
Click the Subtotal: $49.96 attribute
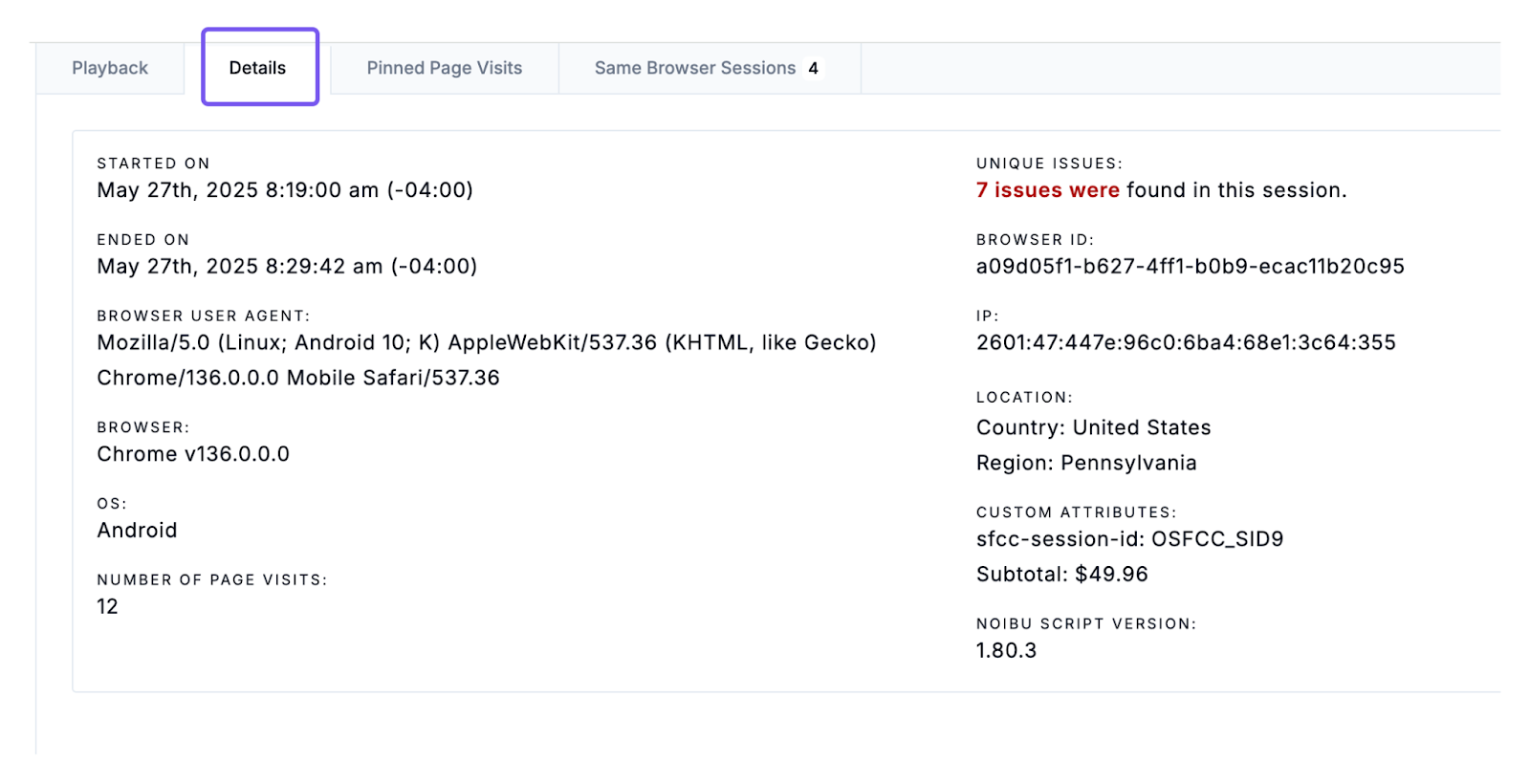[x=1061, y=575]
